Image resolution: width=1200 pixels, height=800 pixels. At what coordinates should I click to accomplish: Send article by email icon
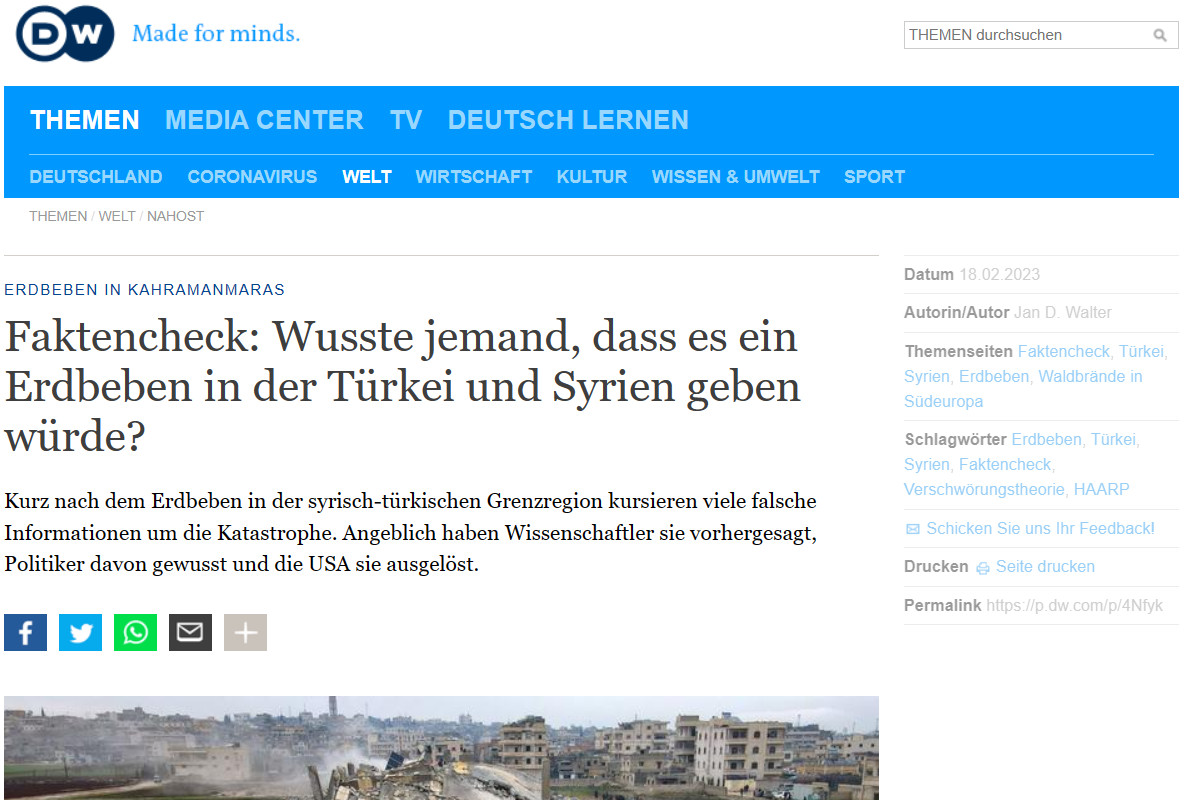click(x=190, y=632)
